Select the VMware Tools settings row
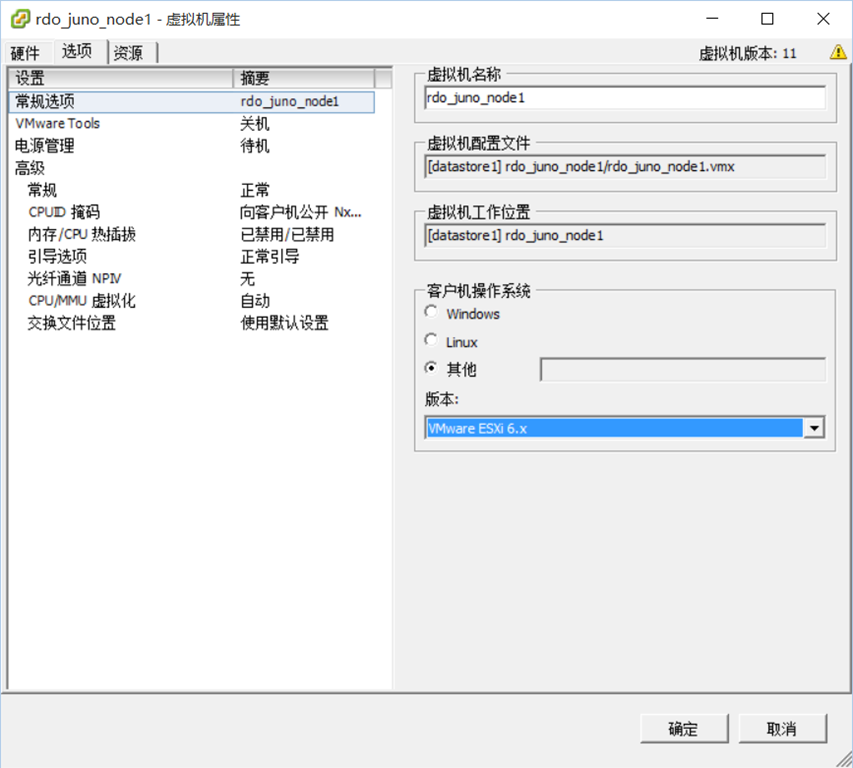Viewport: 853px width, 768px height. pos(192,123)
